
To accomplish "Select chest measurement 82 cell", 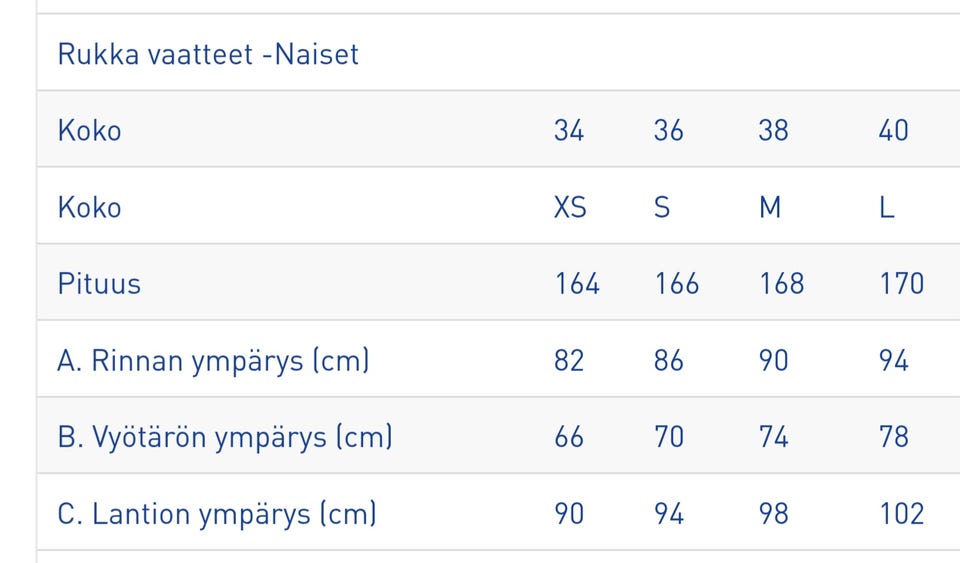I will point(569,361).
